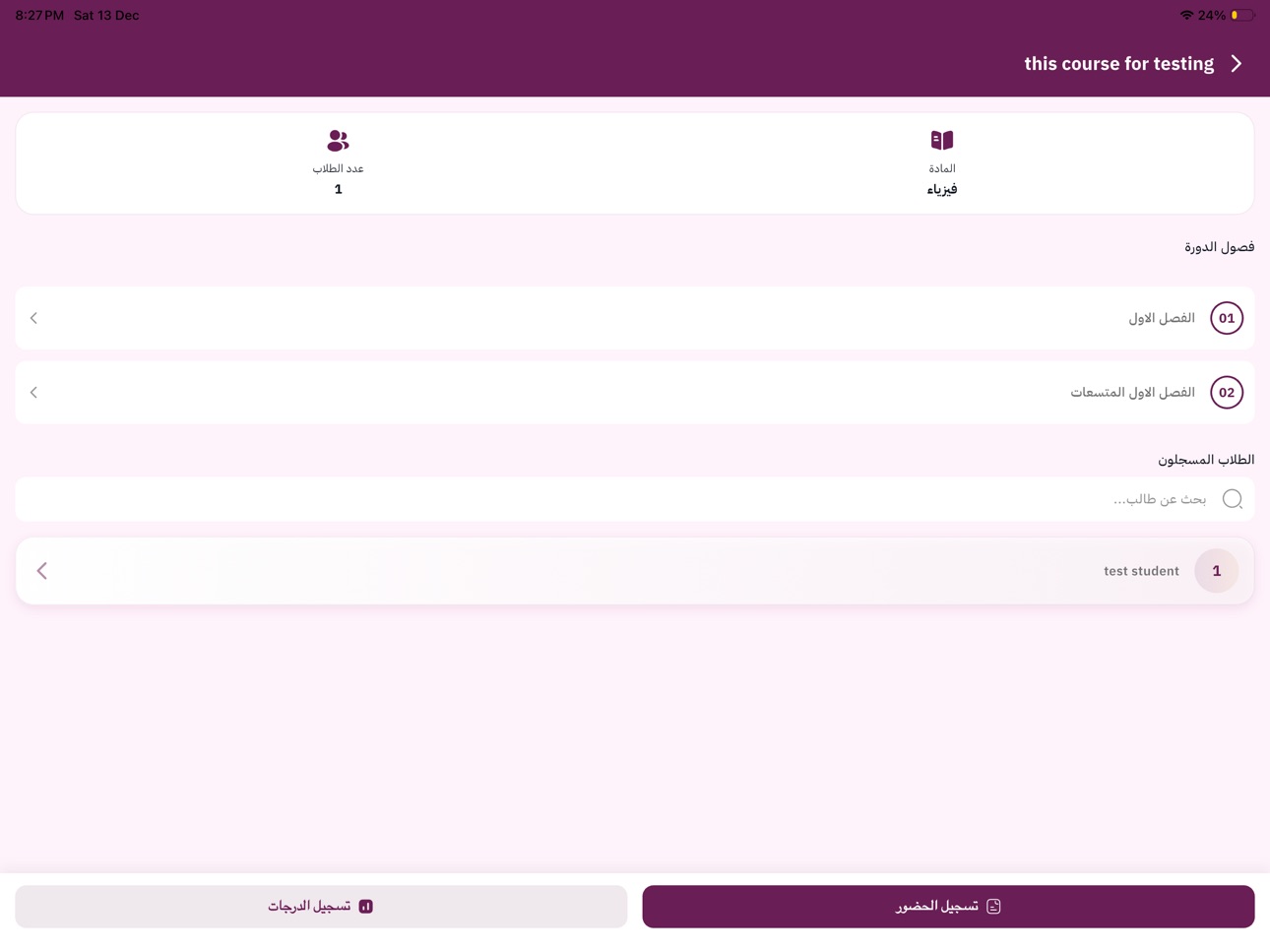The image size is (1270, 952).
Task: Click the 02 chapter number badge
Action: [x=1227, y=393]
